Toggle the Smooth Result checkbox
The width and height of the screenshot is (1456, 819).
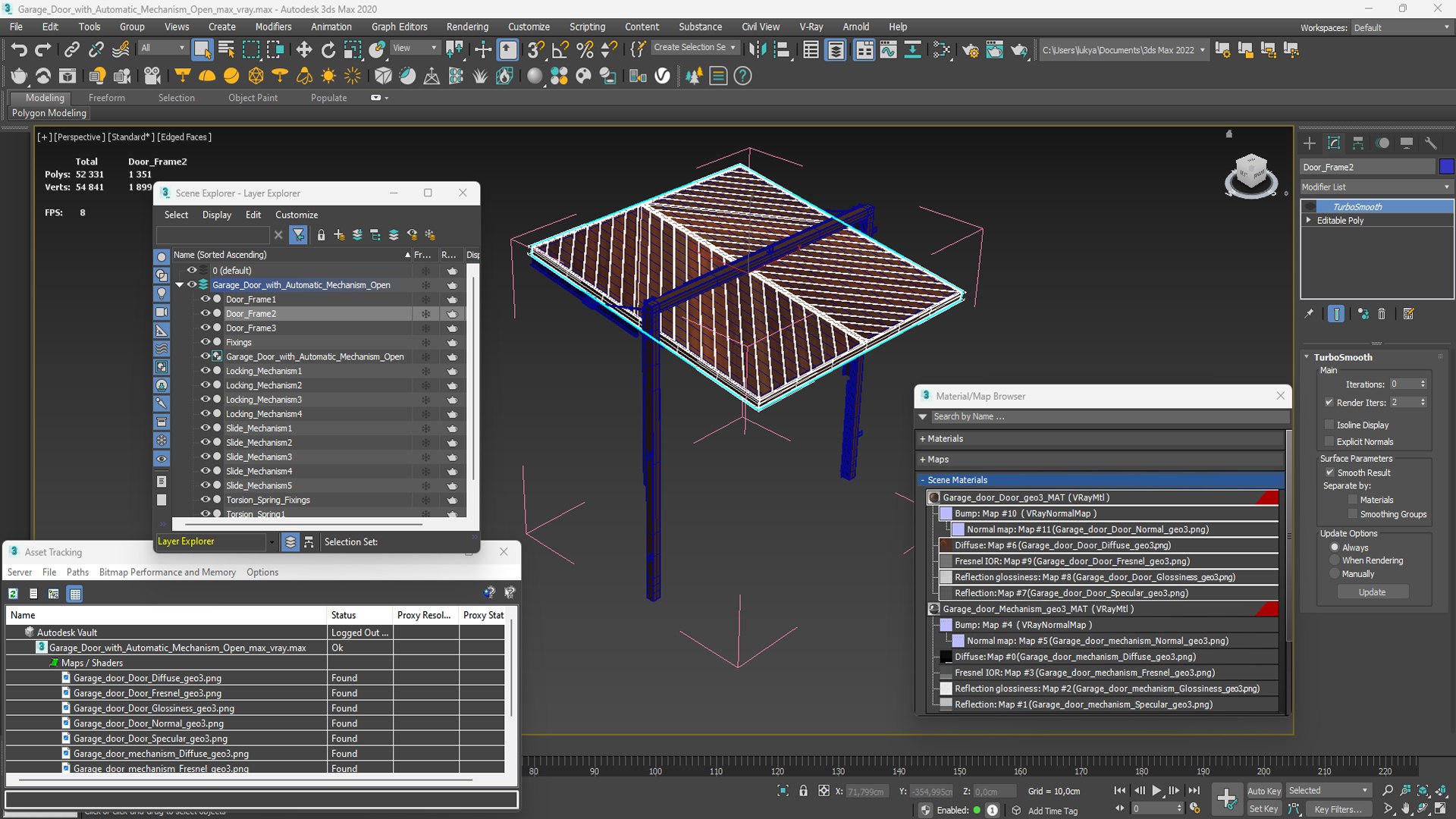(x=1329, y=472)
